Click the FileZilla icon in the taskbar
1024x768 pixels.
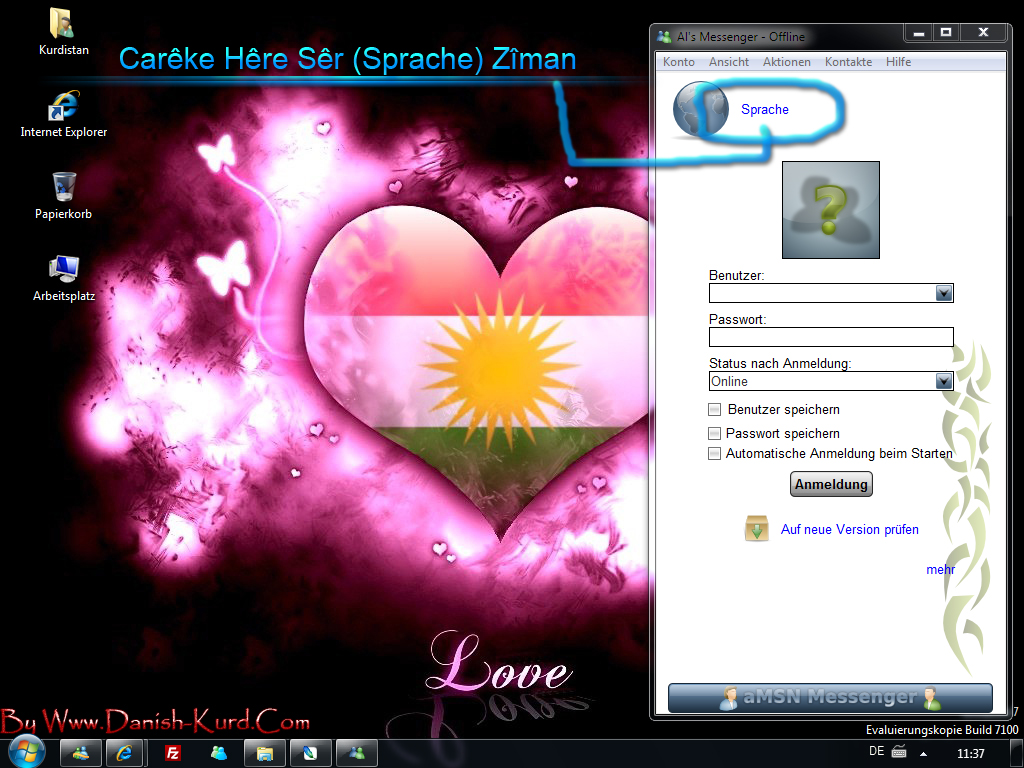point(172,753)
